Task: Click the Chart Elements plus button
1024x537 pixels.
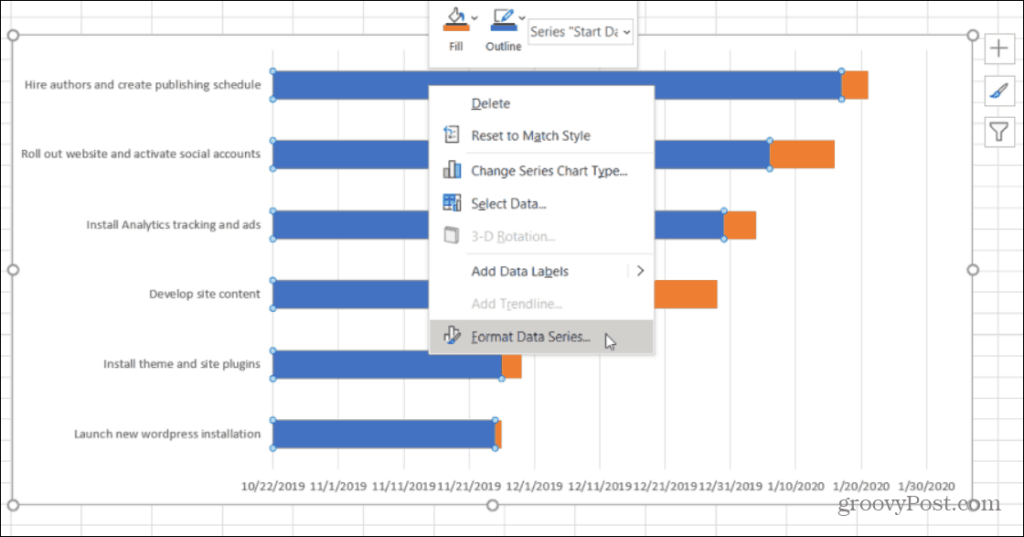Action: click(999, 48)
